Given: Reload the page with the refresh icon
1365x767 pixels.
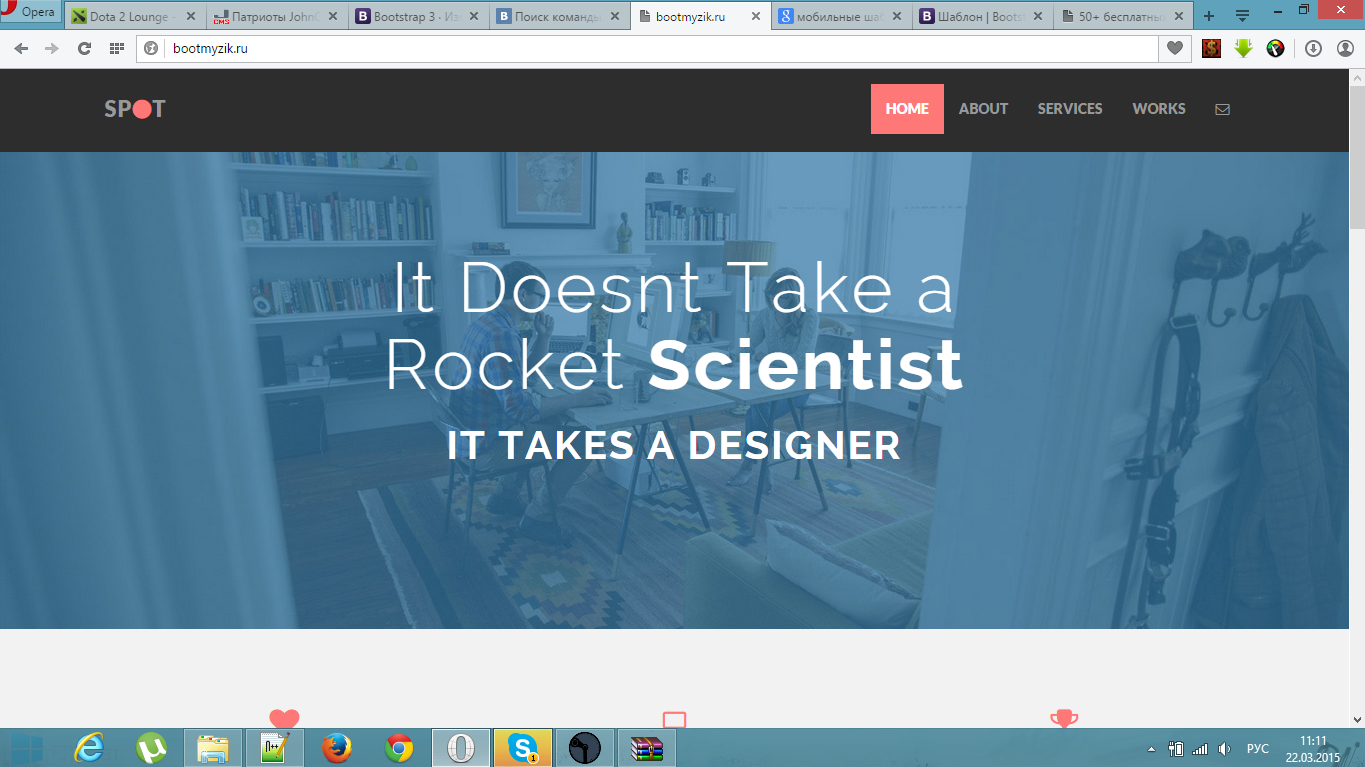Looking at the screenshot, I should coord(85,48).
